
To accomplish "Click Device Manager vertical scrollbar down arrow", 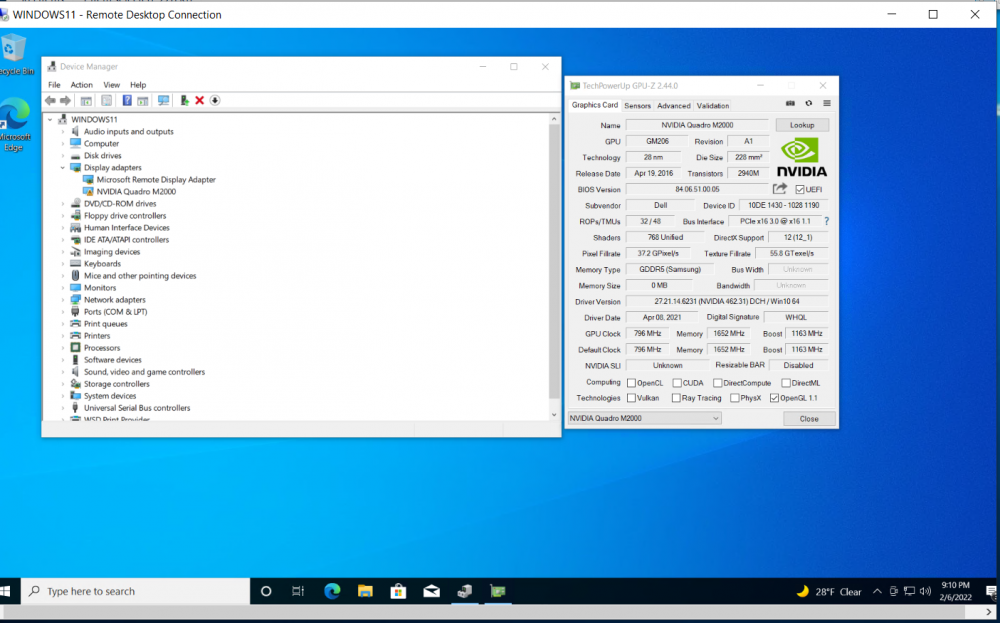I will pos(554,414).
